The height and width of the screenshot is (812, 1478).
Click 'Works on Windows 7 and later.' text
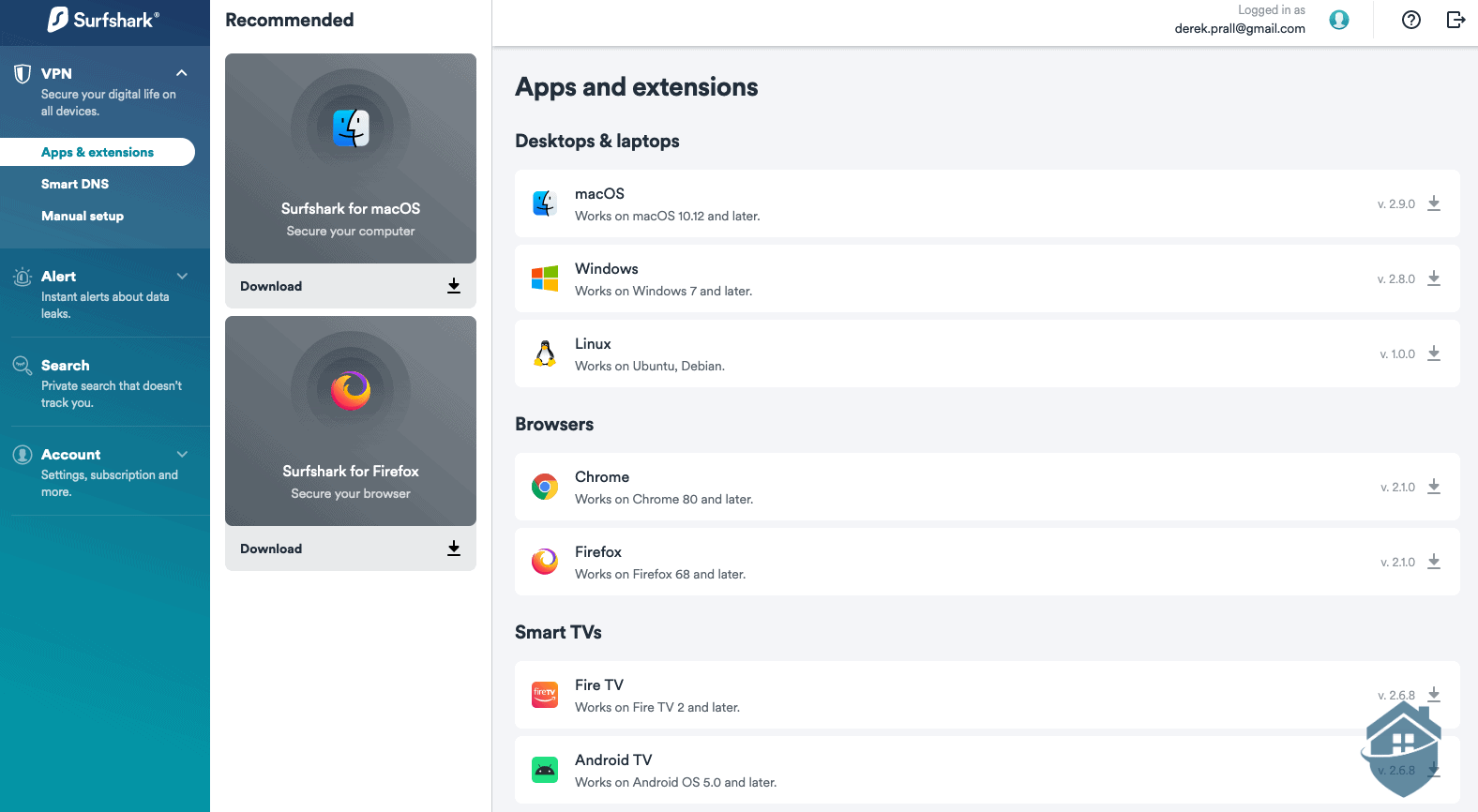tap(664, 291)
